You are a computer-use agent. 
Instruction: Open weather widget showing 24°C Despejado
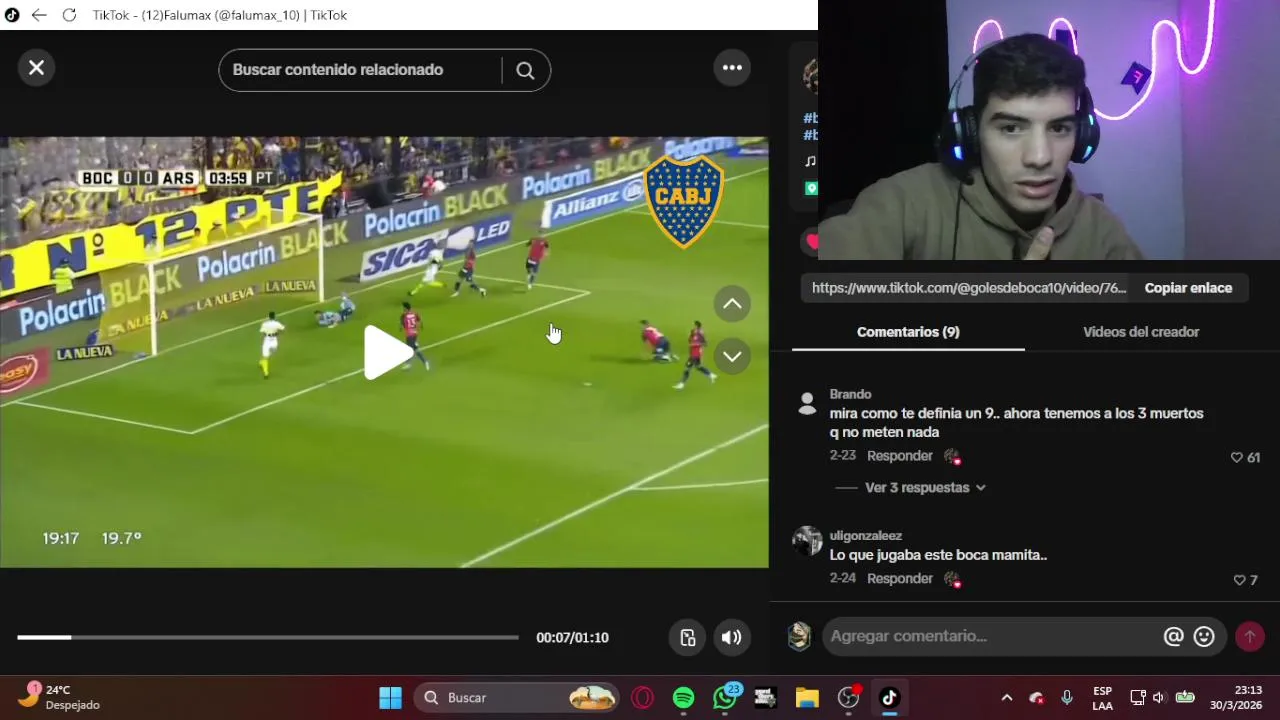[x=62, y=697]
